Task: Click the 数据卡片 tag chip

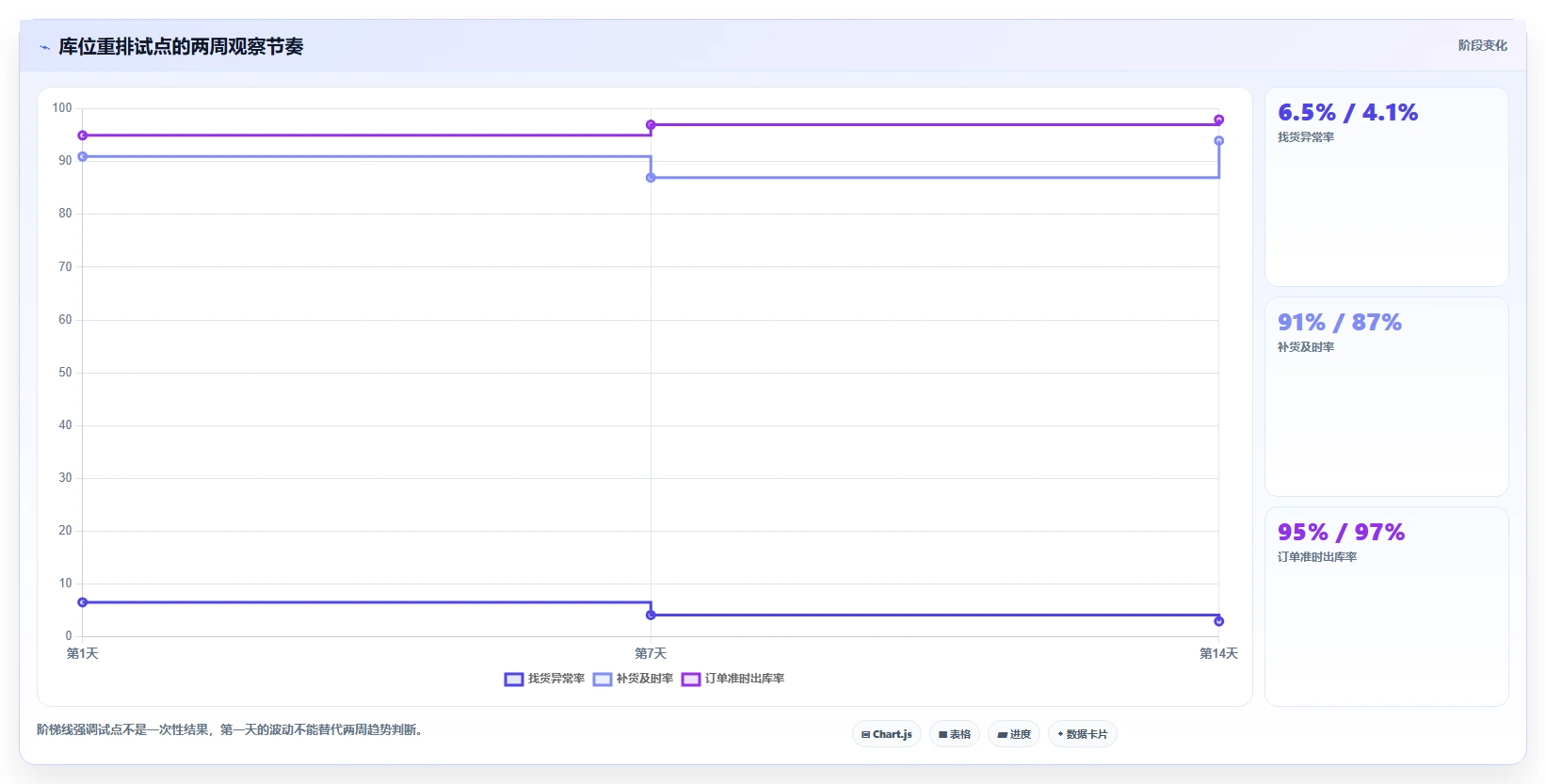Action: pyautogui.click(x=1083, y=734)
